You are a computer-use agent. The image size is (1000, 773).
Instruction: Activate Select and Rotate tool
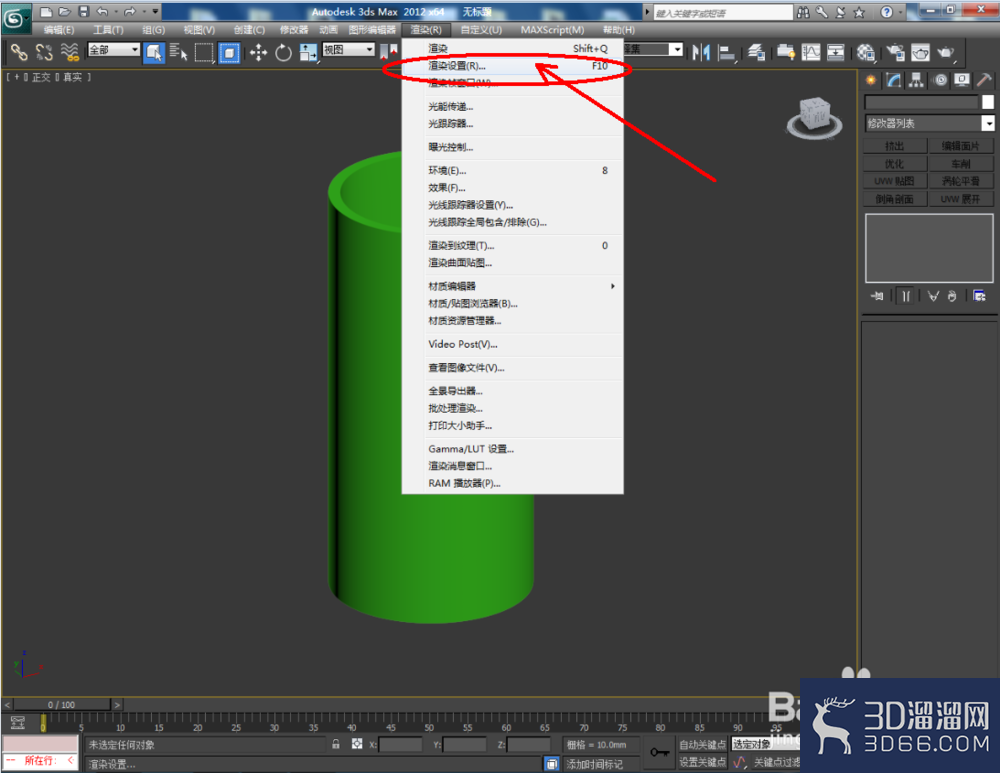283,52
